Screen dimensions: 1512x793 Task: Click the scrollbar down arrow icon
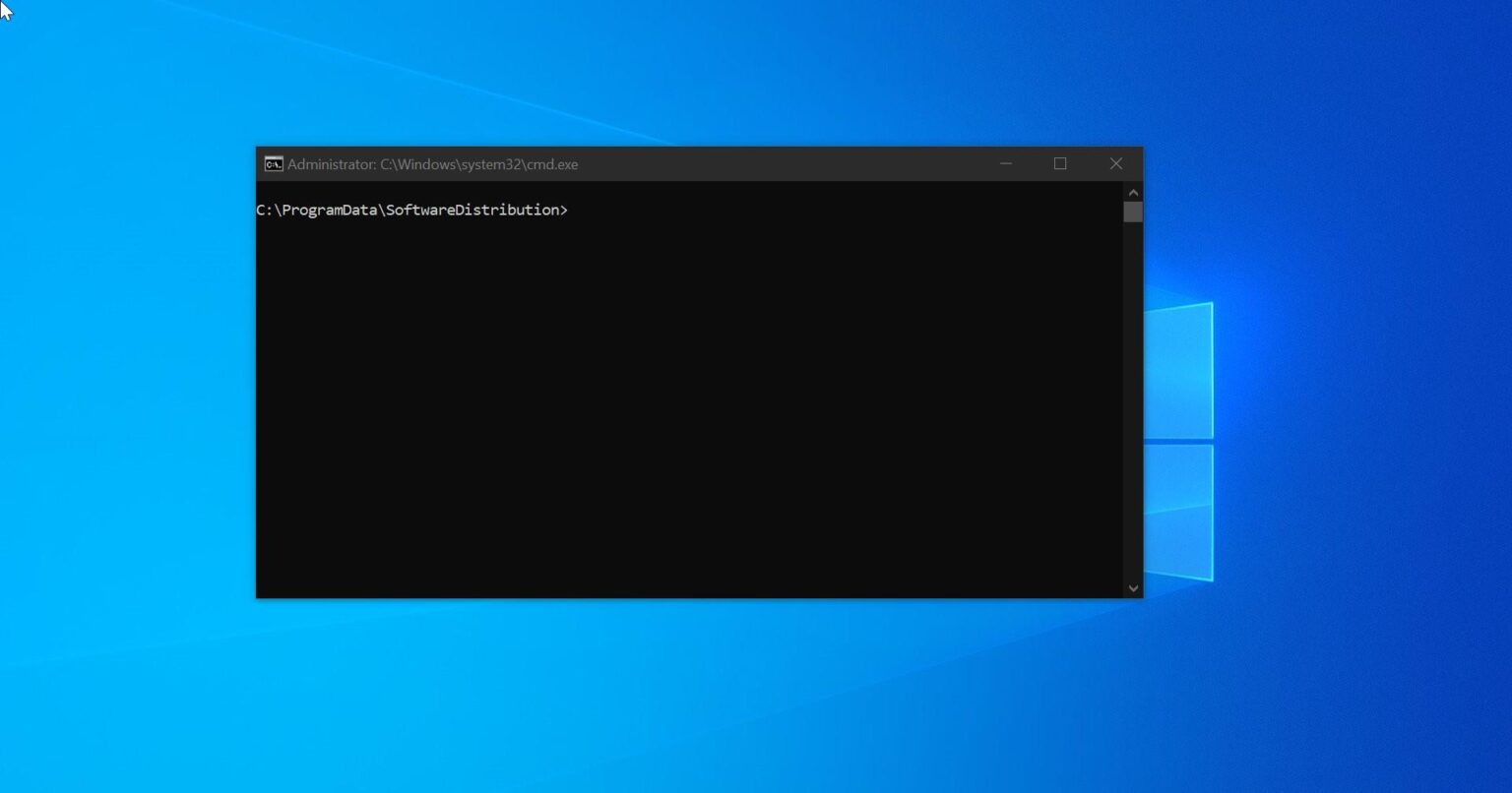pos(1133,587)
